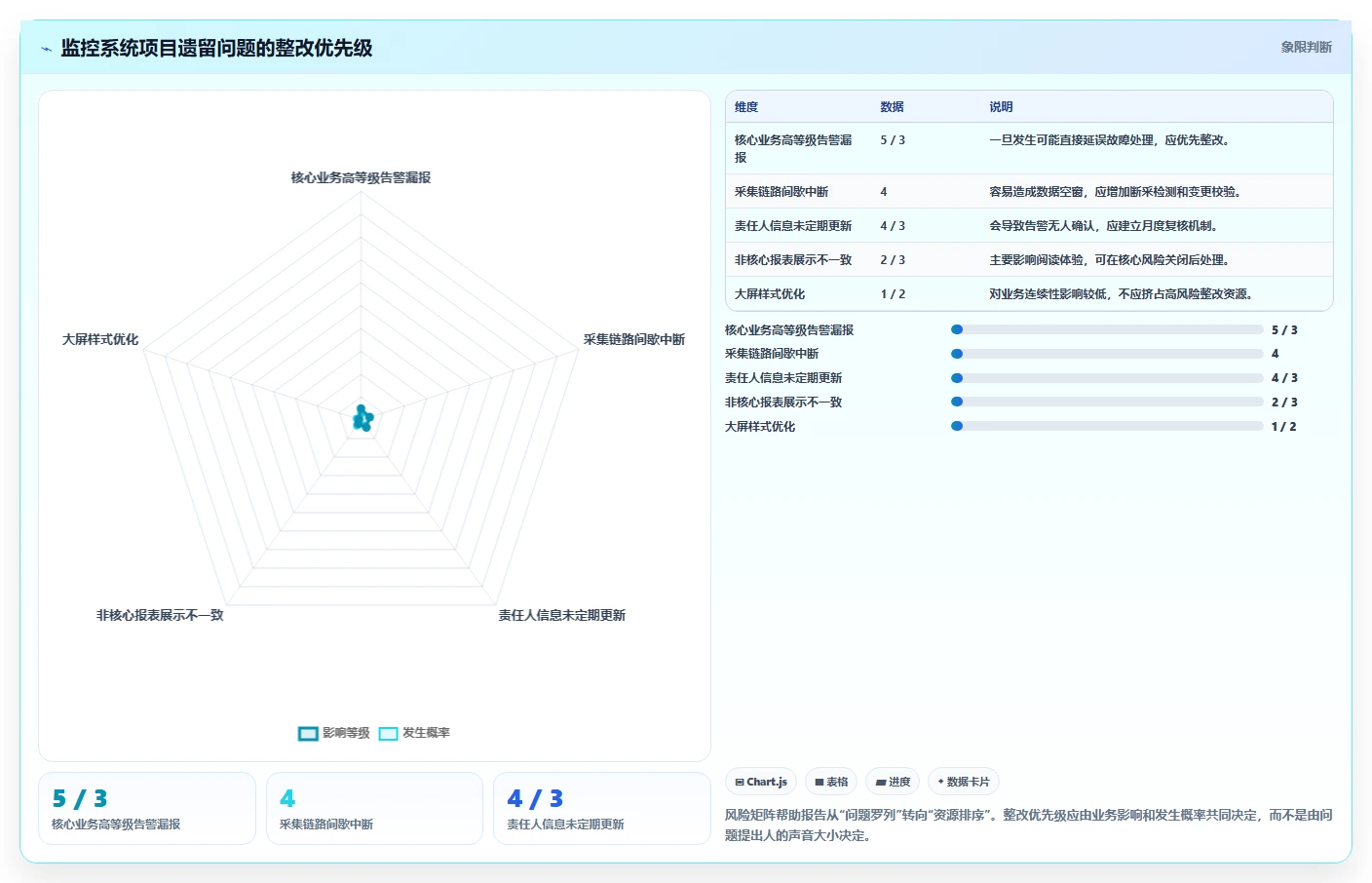The height and width of the screenshot is (883, 1372).
Task: Click the progress bar for 核心业务高等级告警漏报
Action: 1107,330
